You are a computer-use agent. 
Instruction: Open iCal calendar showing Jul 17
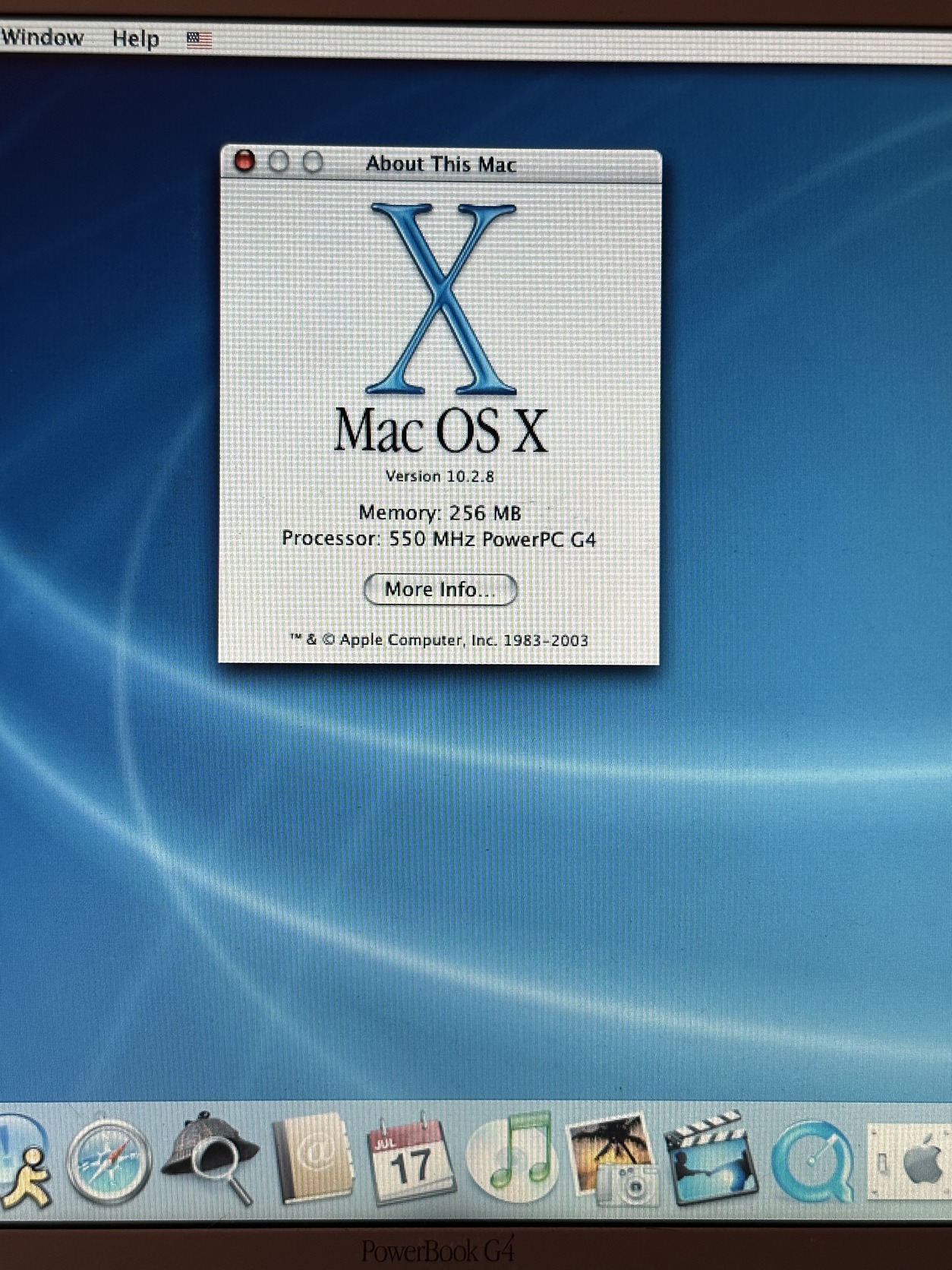[x=411, y=1159]
